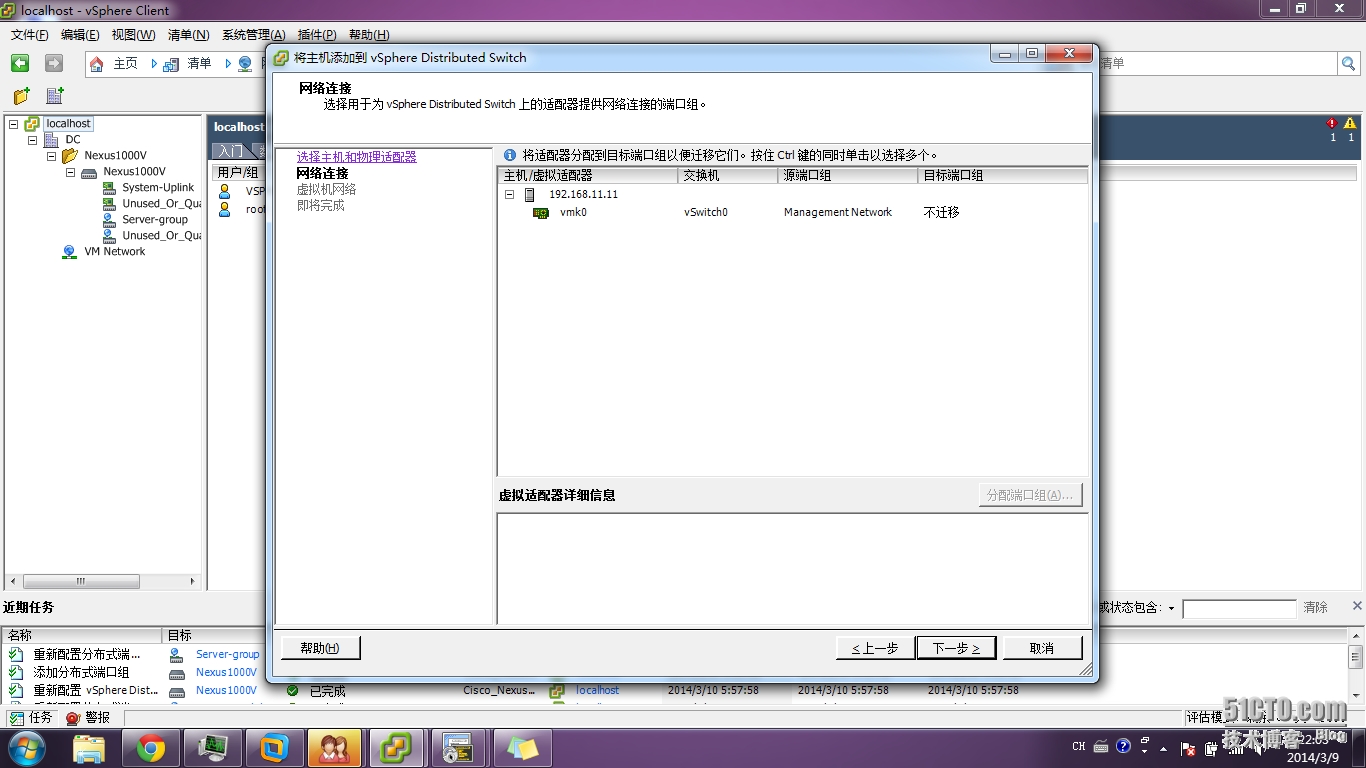Click the 清除 filter link

click(x=1315, y=608)
